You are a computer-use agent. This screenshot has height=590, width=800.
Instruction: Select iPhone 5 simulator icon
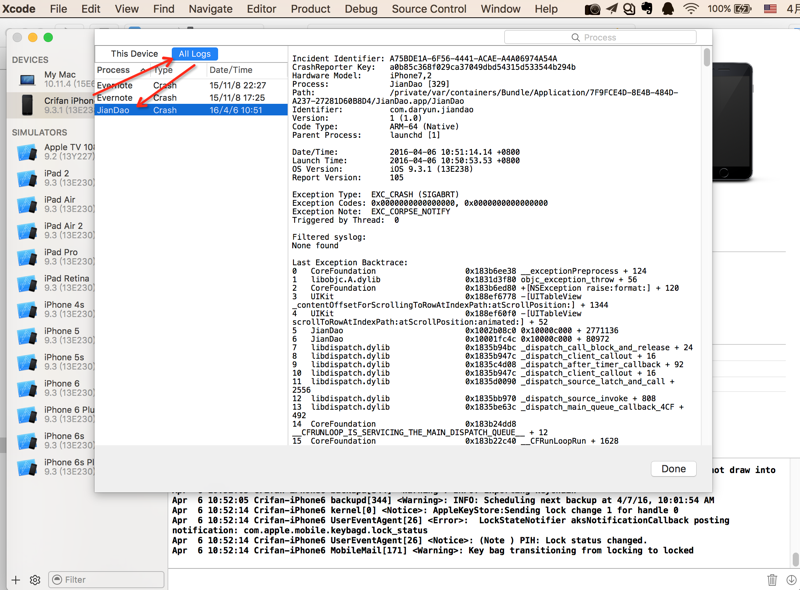[27, 336]
